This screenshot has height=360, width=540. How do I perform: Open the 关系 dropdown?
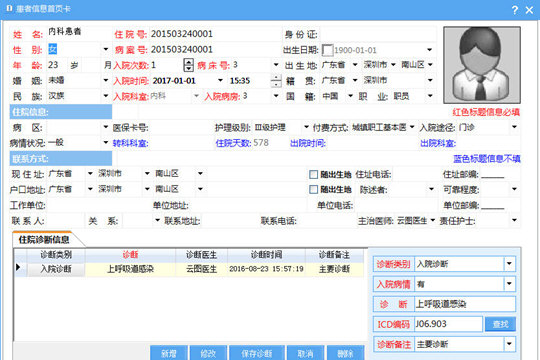coord(157,220)
